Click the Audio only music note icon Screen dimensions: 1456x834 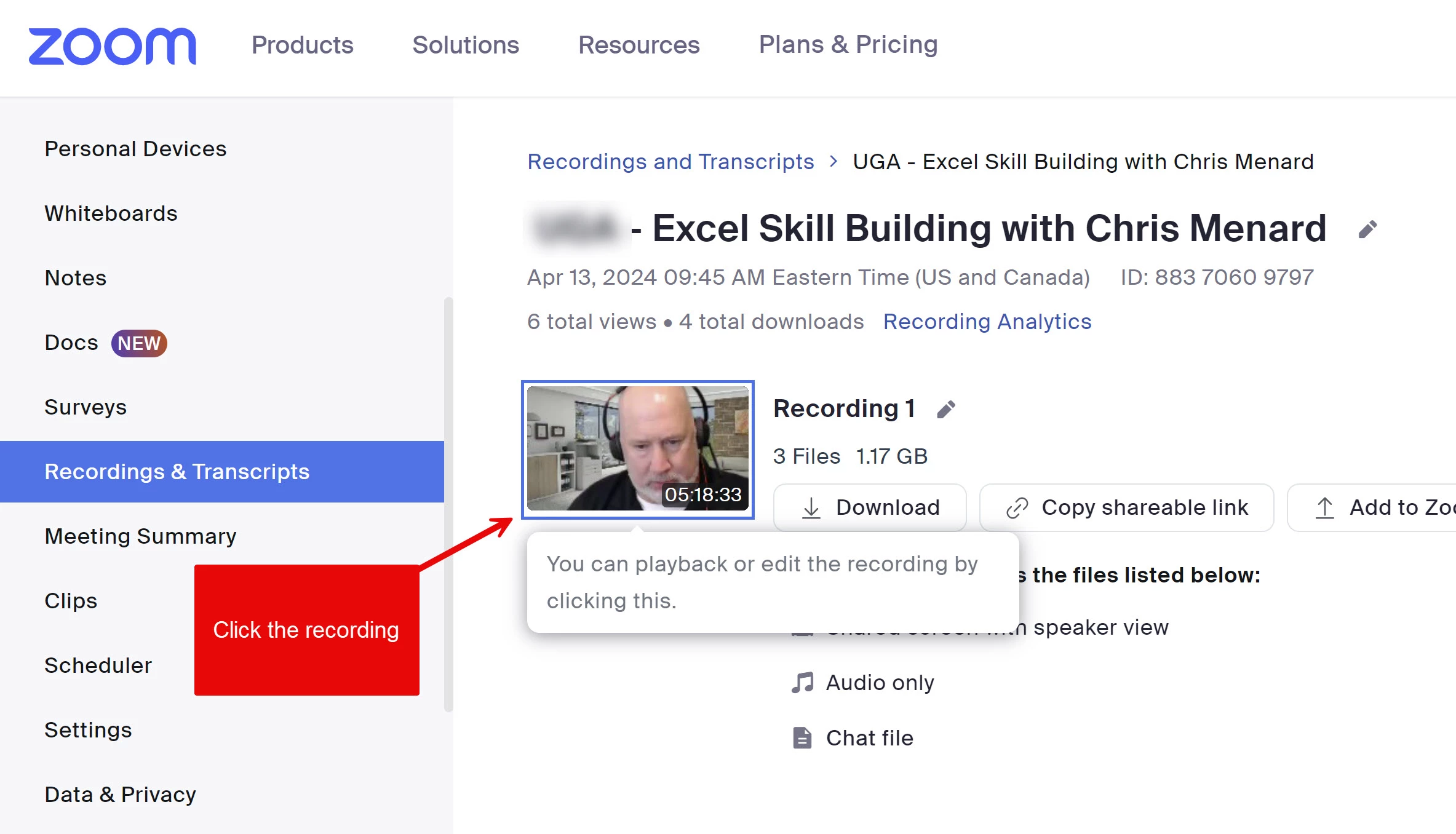click(x=802, y=683)
